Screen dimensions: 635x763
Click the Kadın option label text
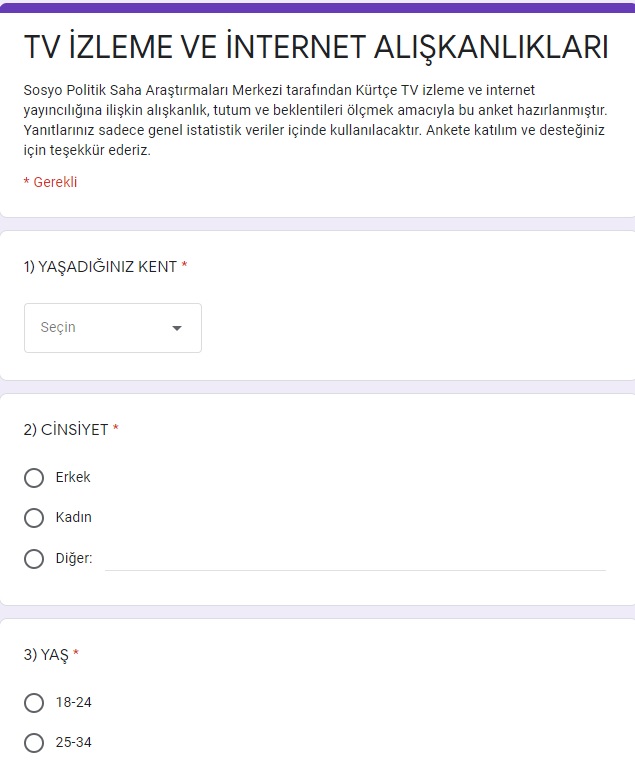[x=73, y=517]
